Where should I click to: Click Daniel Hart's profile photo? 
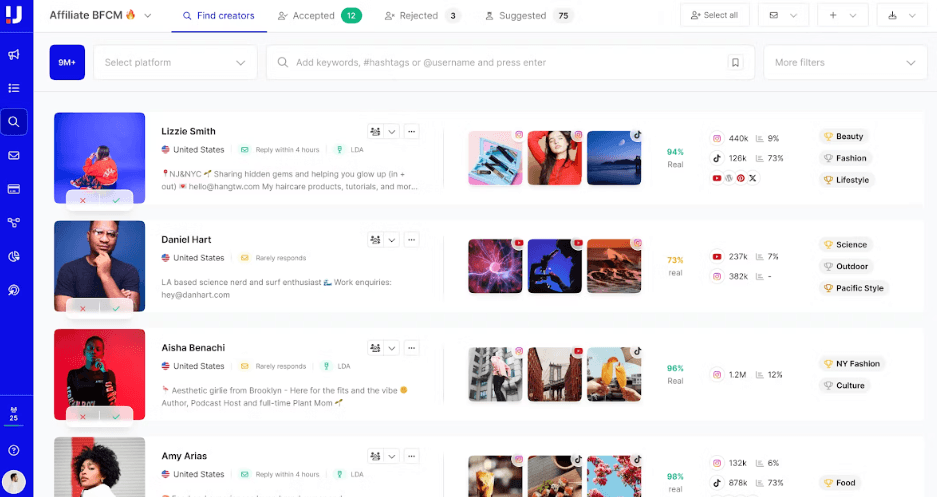click(x=99, y=266)
